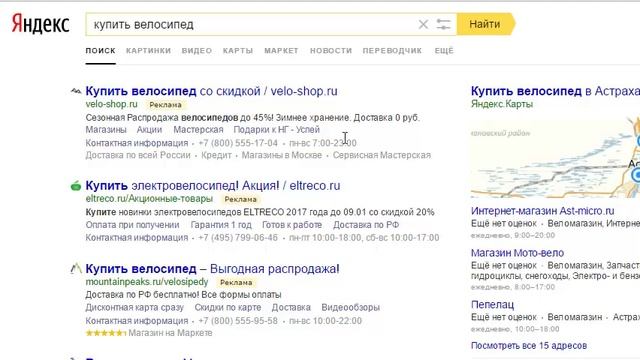Open the Мастерская sitelink

click(198, 130)
